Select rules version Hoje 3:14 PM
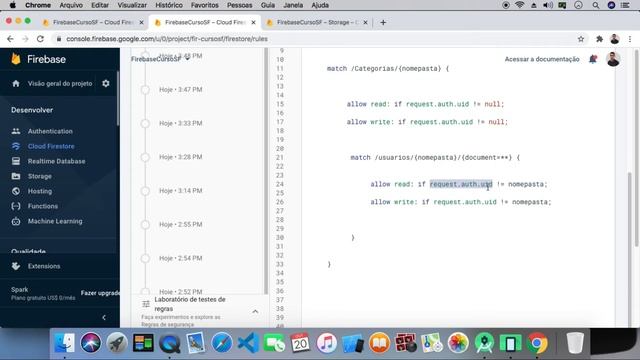 (180, 191)
